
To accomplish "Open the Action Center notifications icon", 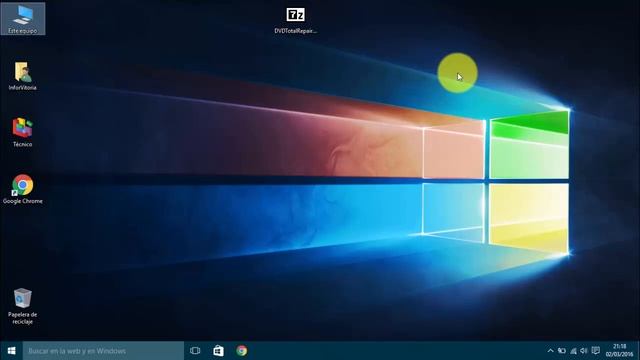I will (x=596, y=351).
